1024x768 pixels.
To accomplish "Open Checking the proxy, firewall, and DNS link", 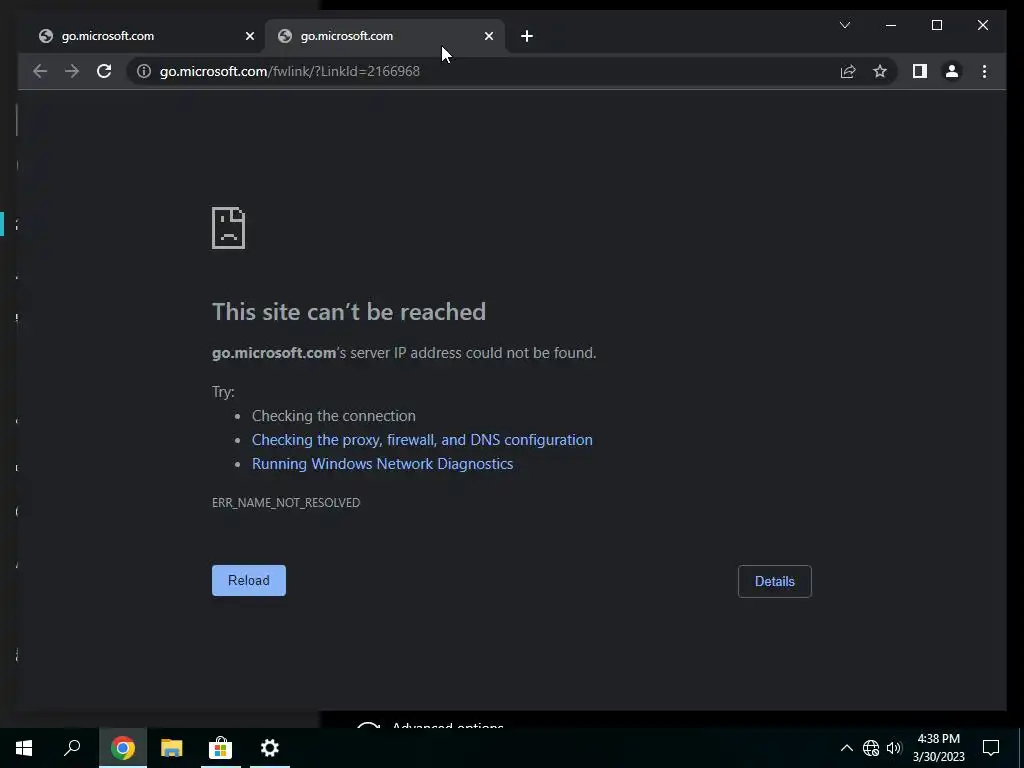I will pyautogui.click(x=423, y=440).
